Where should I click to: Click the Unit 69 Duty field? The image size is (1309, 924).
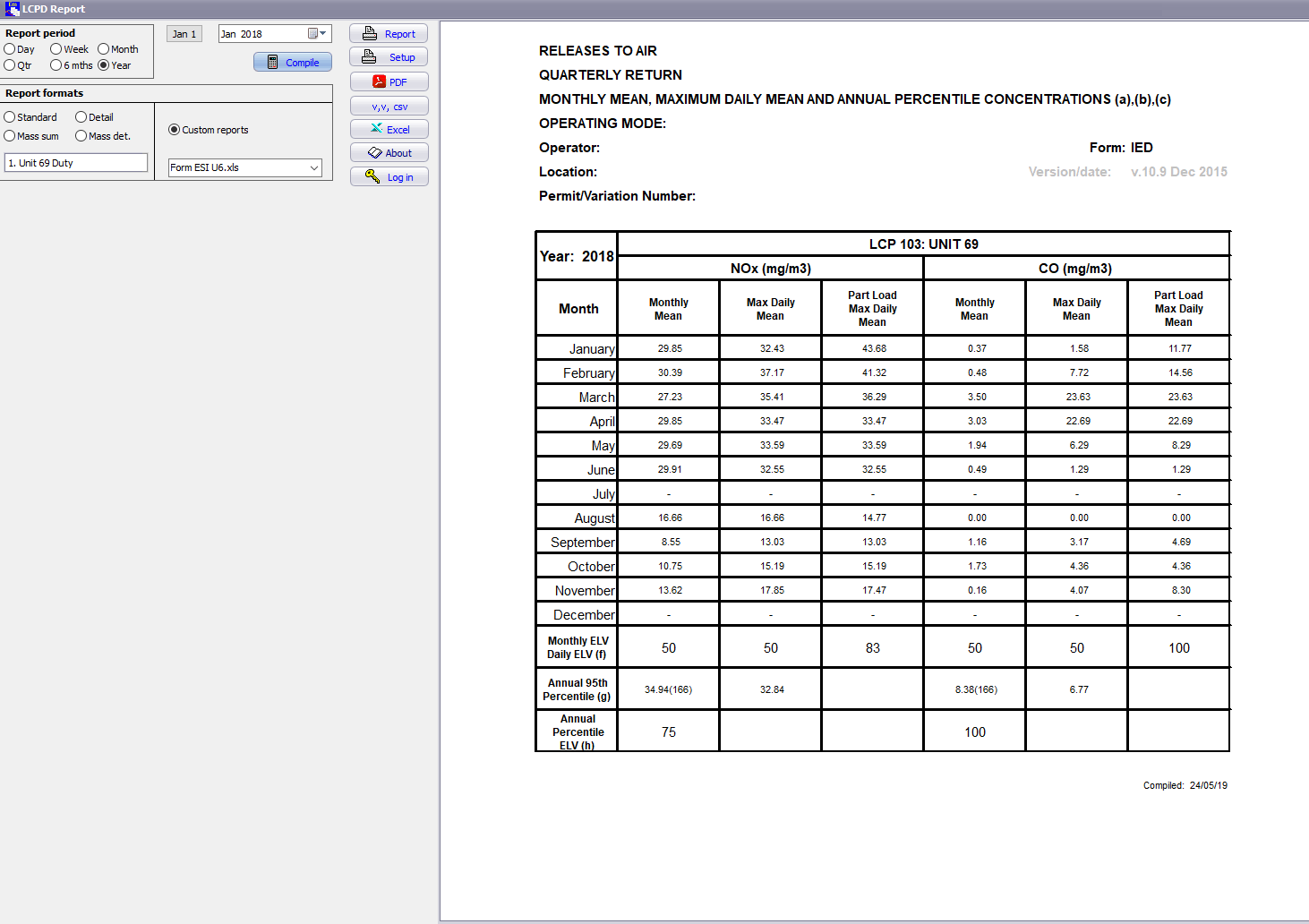pyautogui.click(x=76, y=163)
